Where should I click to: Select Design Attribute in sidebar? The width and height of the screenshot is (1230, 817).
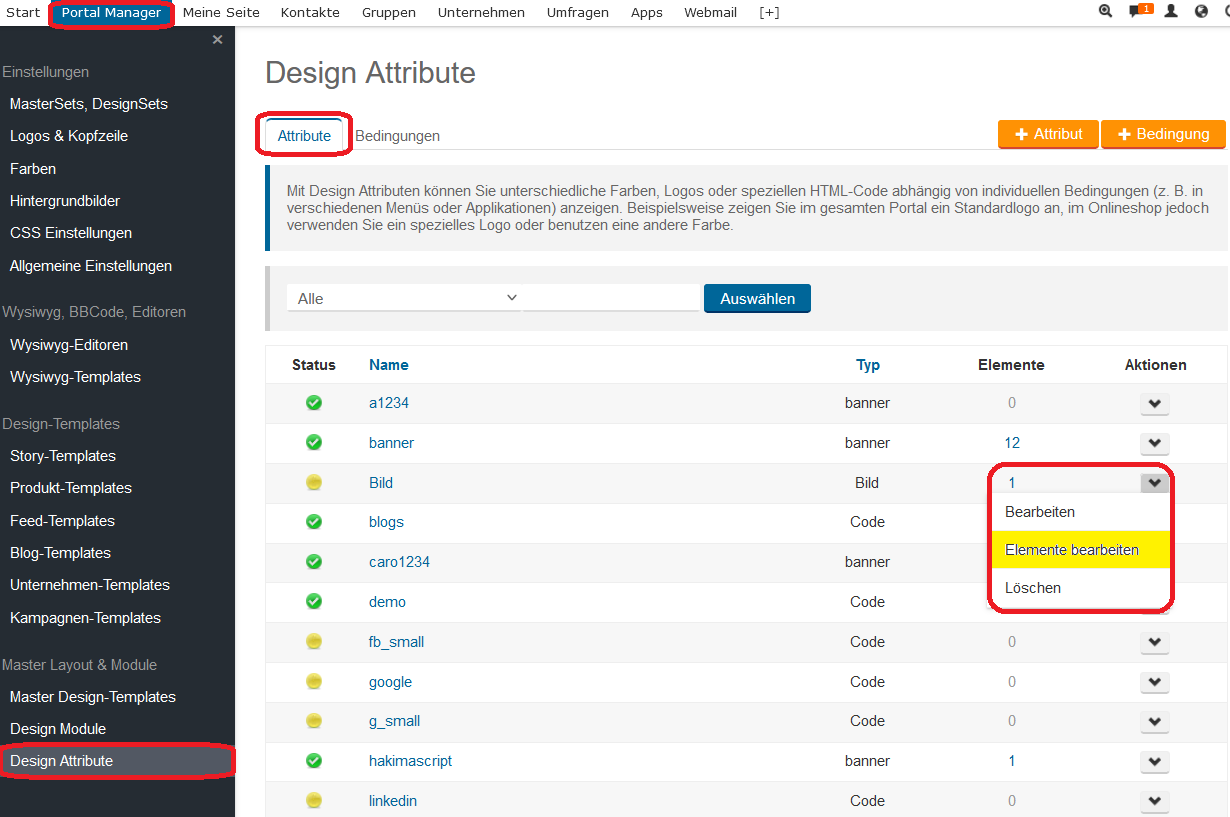point(117,761)
